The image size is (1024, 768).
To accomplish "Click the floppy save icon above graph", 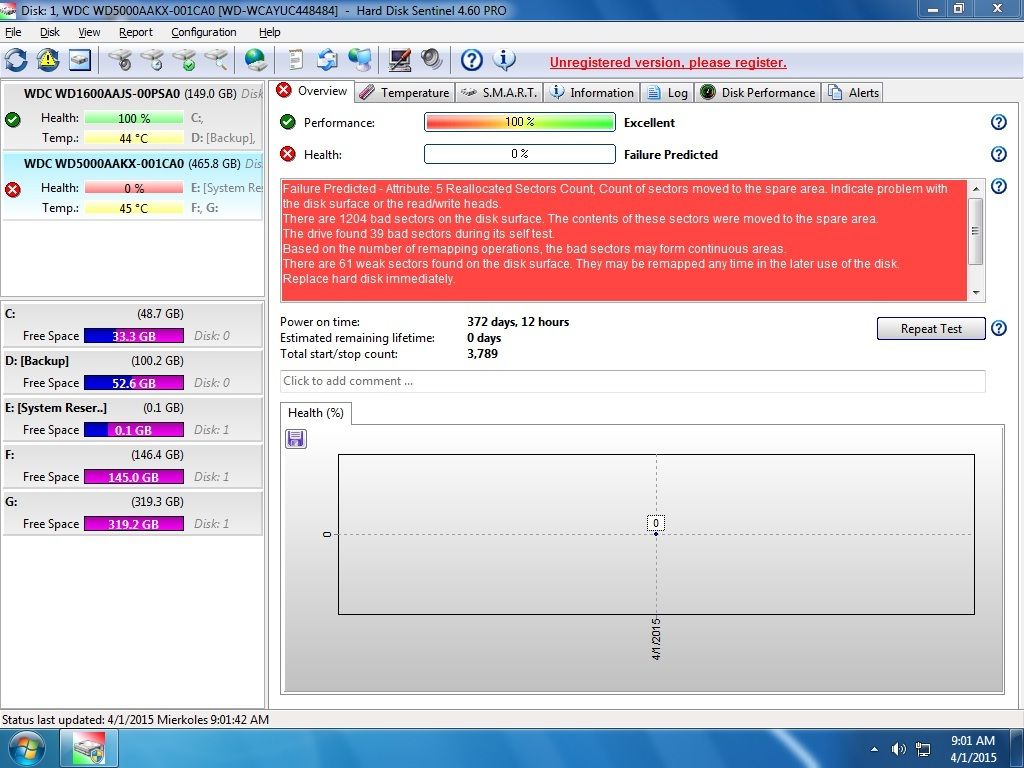I will 296,439.
